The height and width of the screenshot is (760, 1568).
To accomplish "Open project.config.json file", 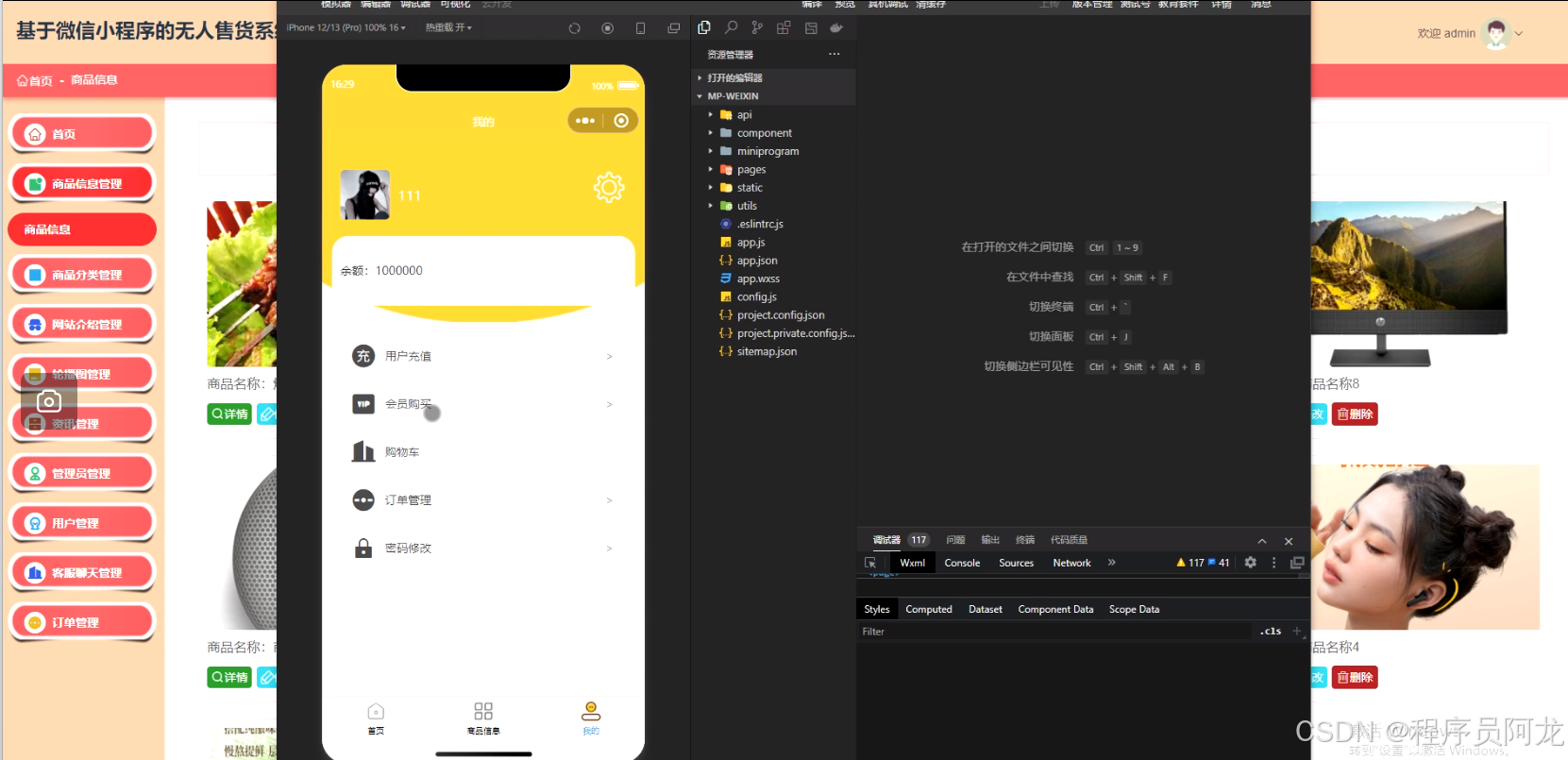I will click(x=781, y=315).
